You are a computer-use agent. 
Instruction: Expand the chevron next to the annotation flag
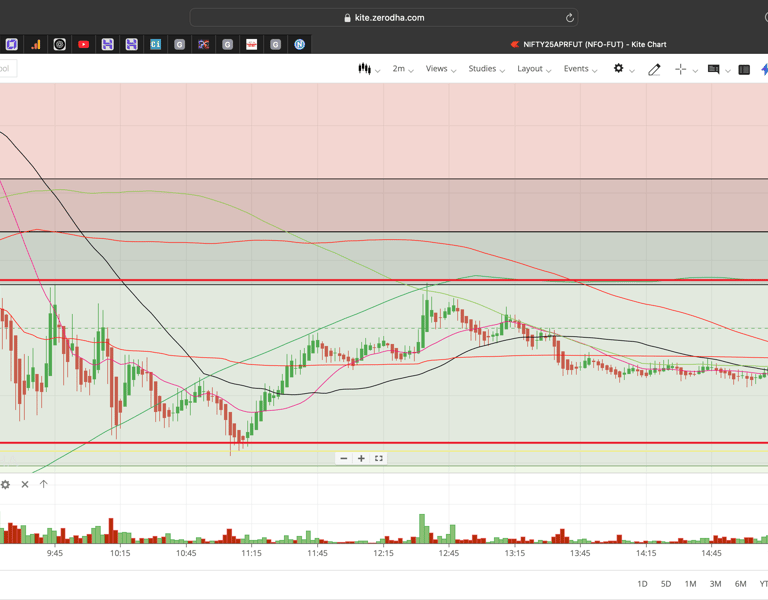click(x=727, y=71)
